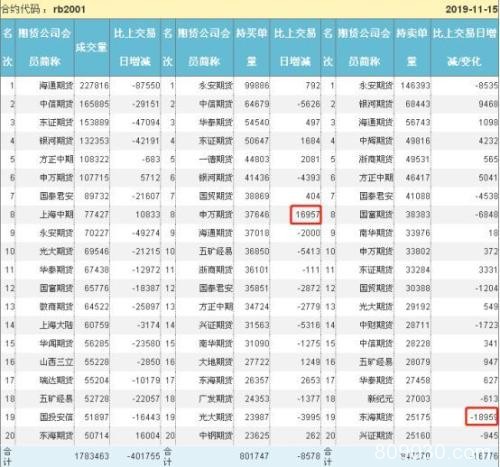
Task: Click 上海大陆 in the volume list
Action: [56, 325]
